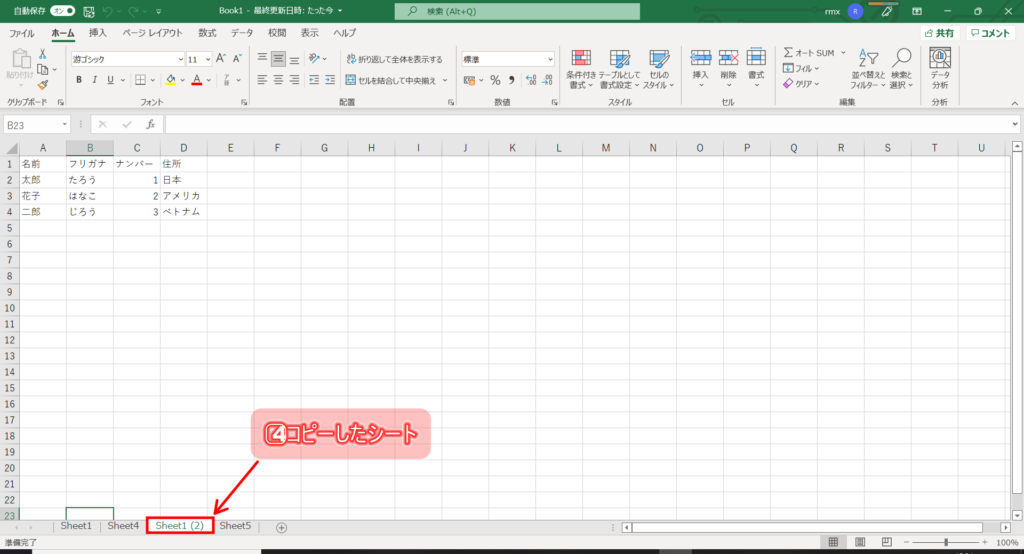
Task: Click the Comments (コメント) button
Action: 991,33
